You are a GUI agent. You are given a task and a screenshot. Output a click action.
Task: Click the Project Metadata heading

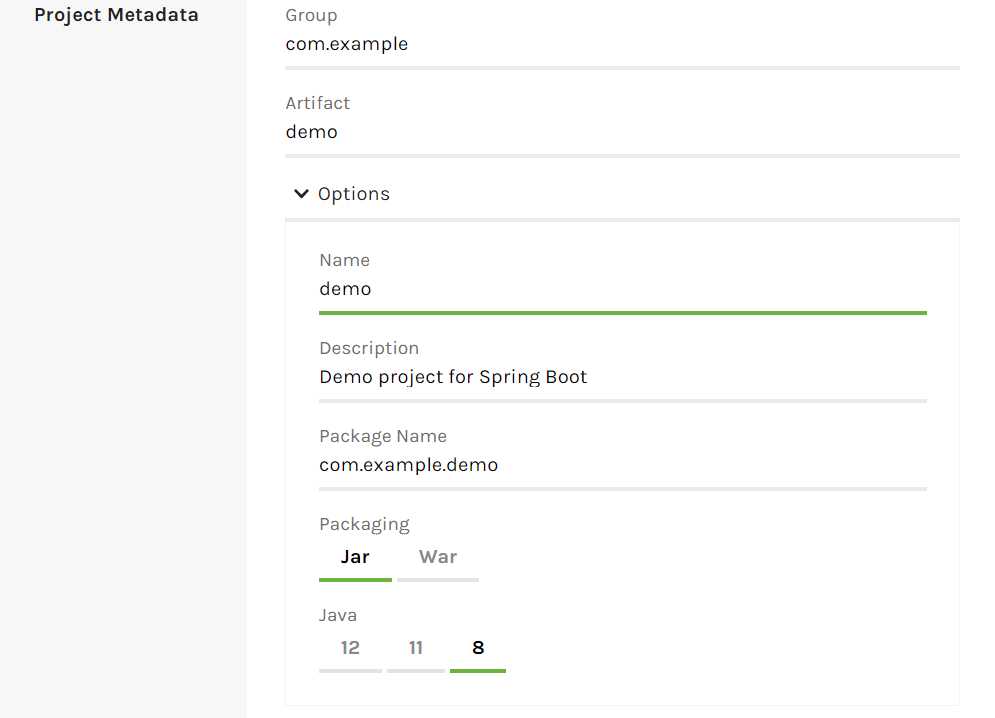tap(116, 15)
